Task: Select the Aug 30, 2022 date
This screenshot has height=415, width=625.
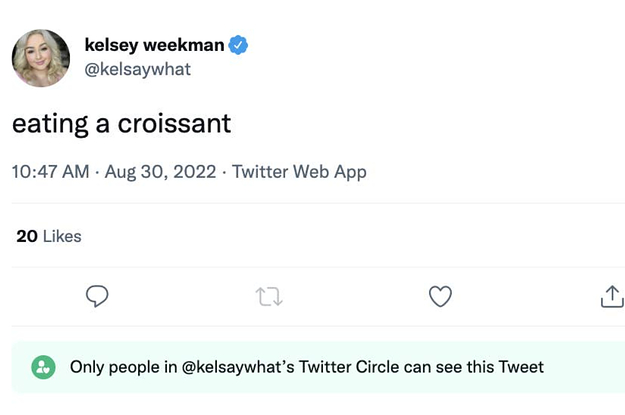Action: 160,172
